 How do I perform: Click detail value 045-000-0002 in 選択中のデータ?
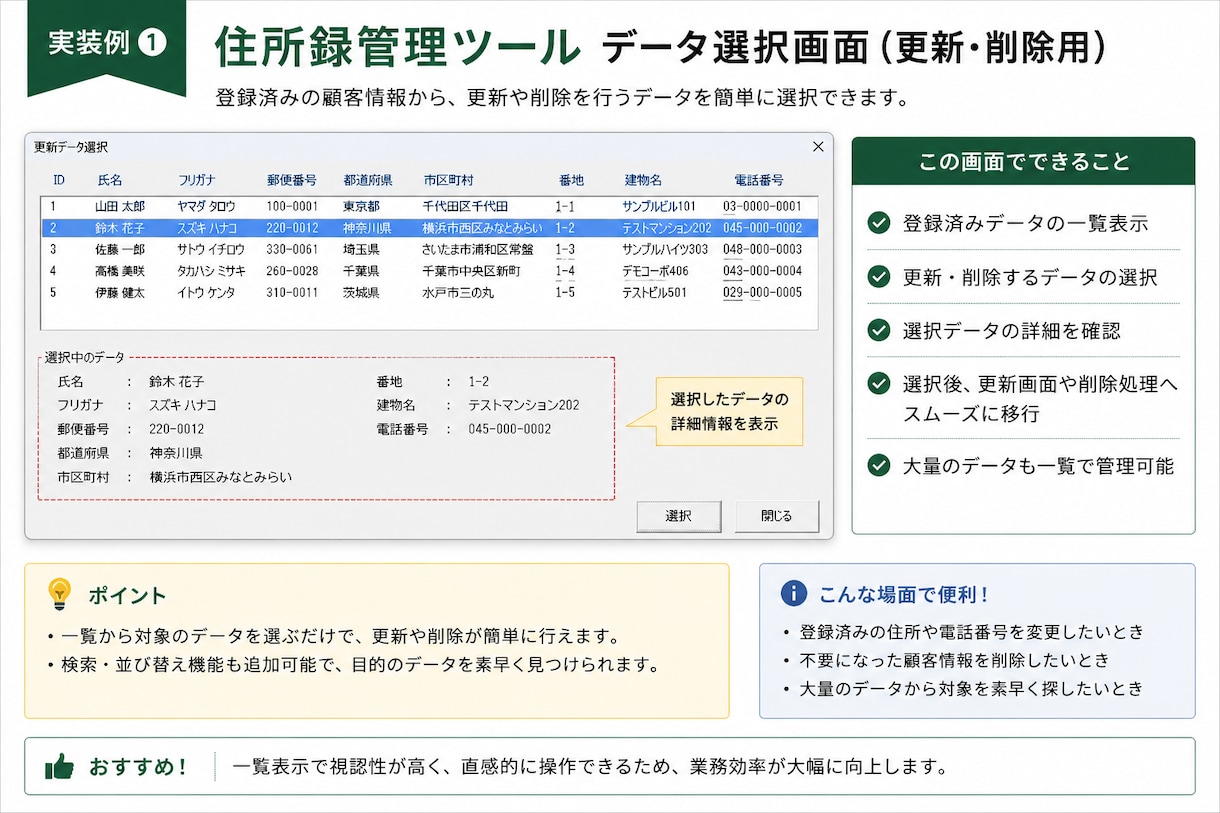tap(510, 429)
